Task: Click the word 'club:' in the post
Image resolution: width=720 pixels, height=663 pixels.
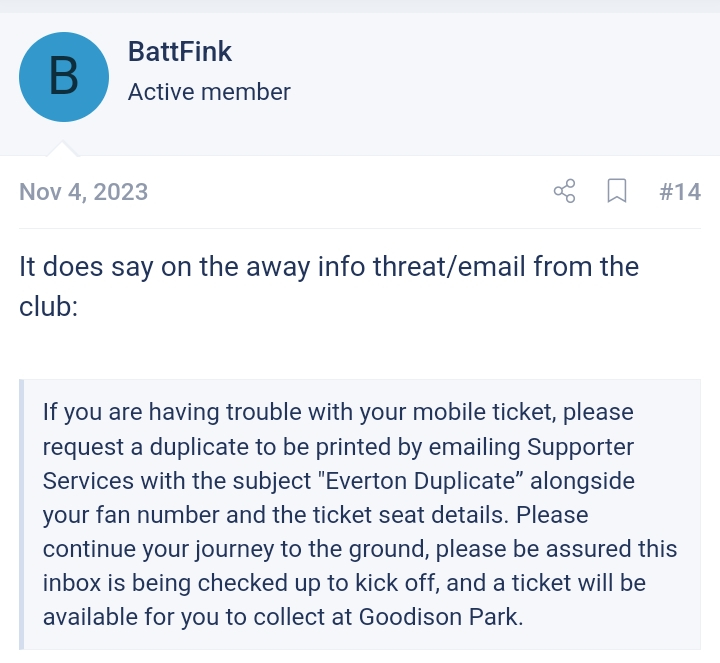Action: pyautogui.click(x=48, y=306)
